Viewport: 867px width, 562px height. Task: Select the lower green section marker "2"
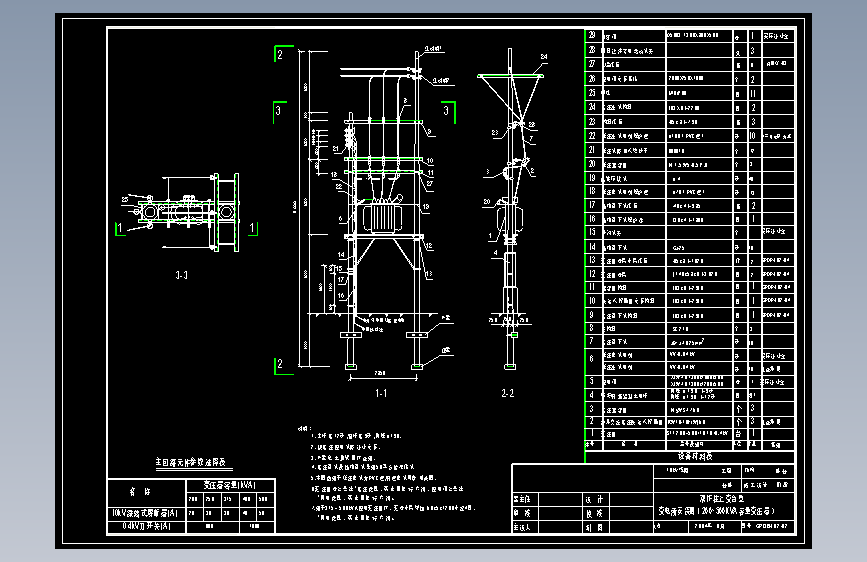click(280, 363)
